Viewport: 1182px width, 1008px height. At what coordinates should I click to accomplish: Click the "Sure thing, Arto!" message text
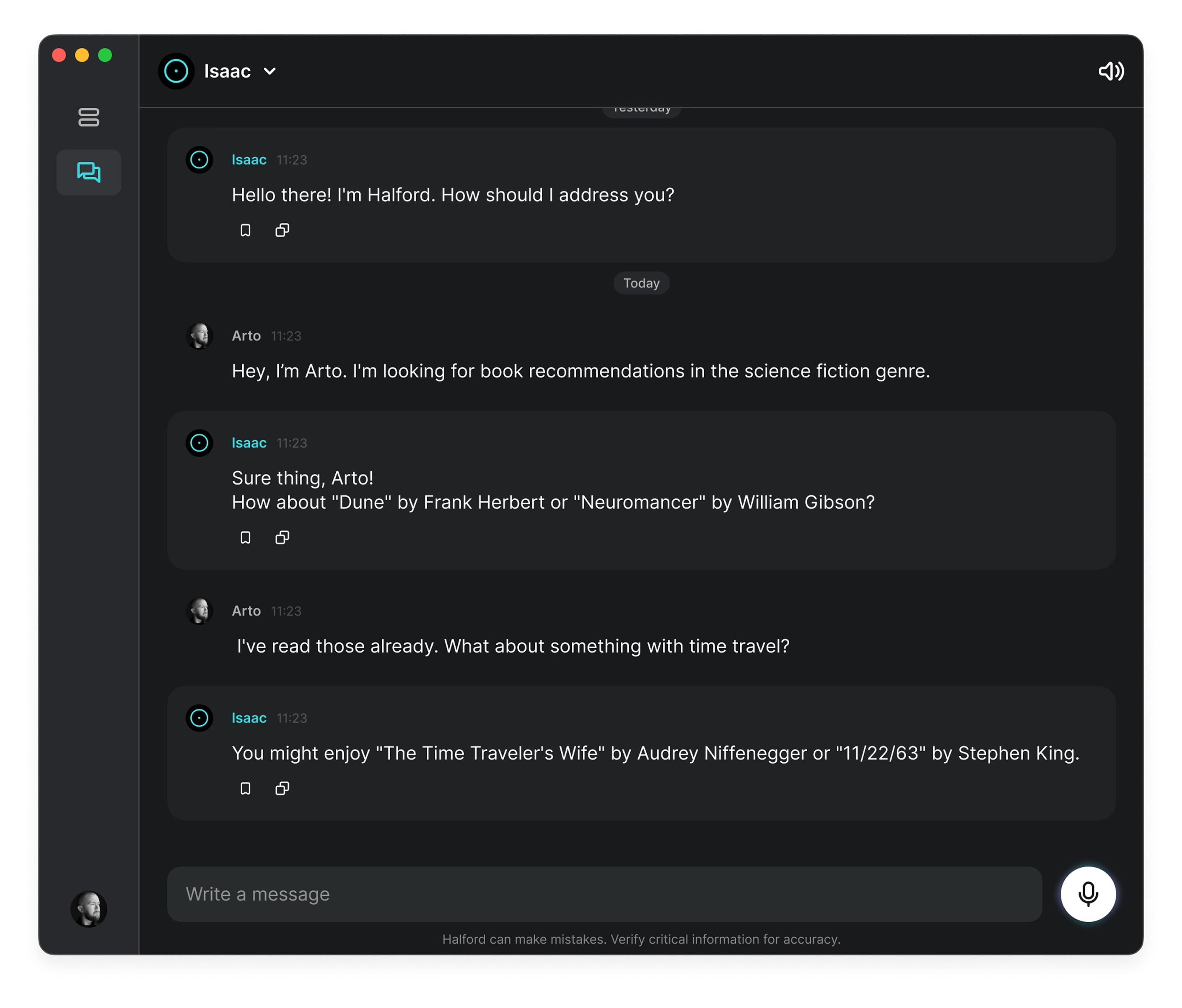302,478
